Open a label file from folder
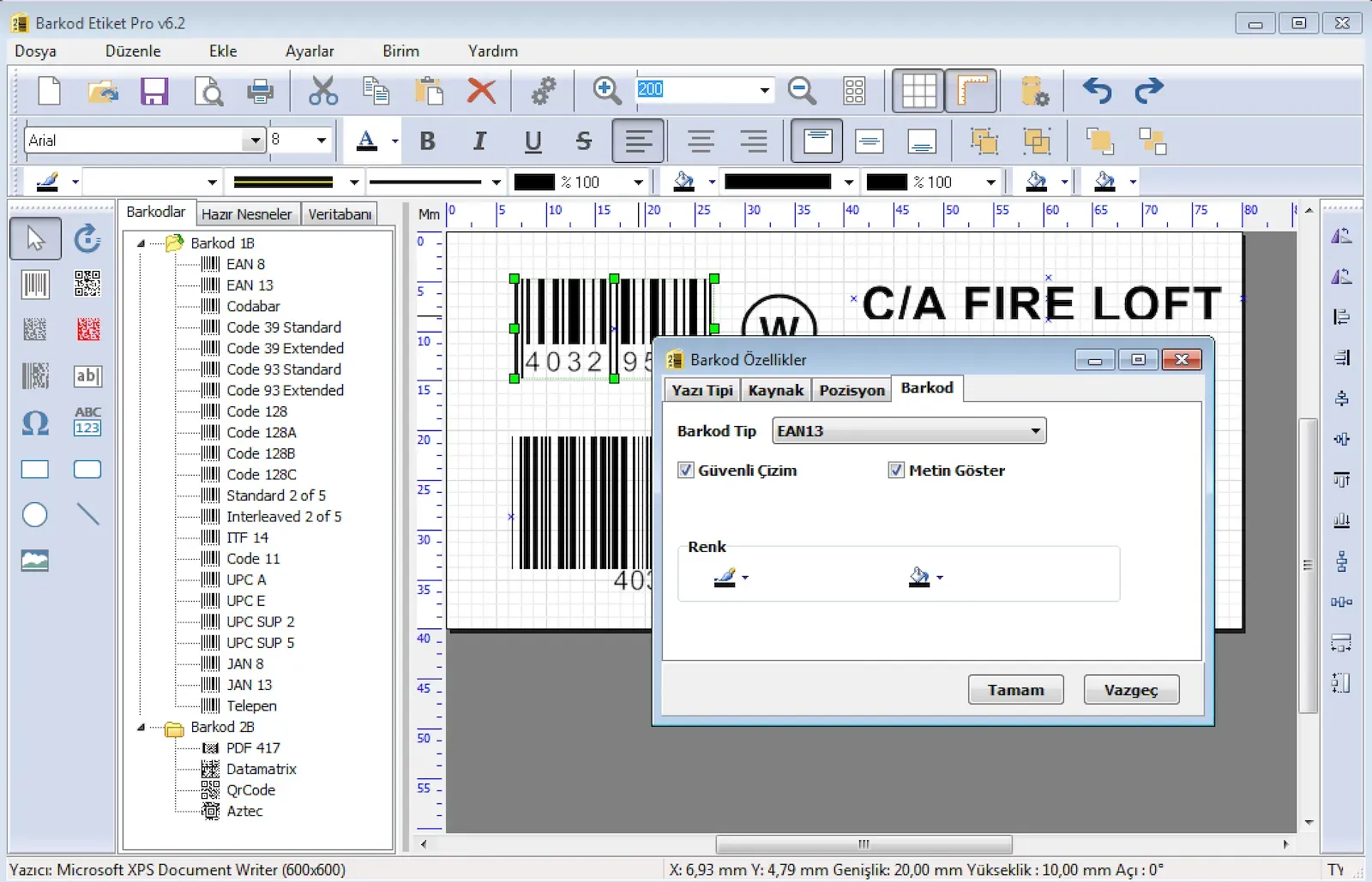 click(x=103, y=90)
